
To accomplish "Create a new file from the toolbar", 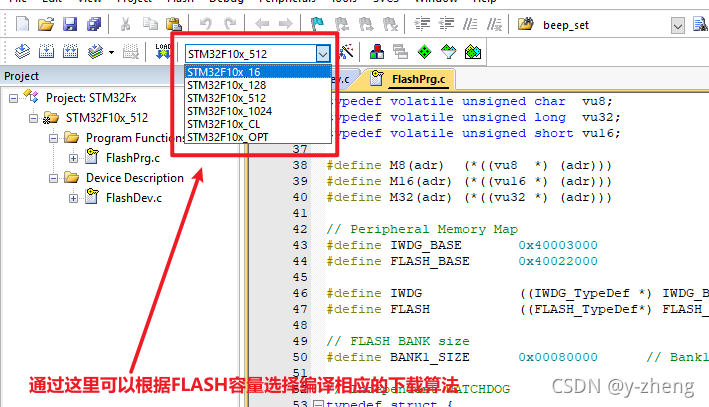I will tap(23, 24).
